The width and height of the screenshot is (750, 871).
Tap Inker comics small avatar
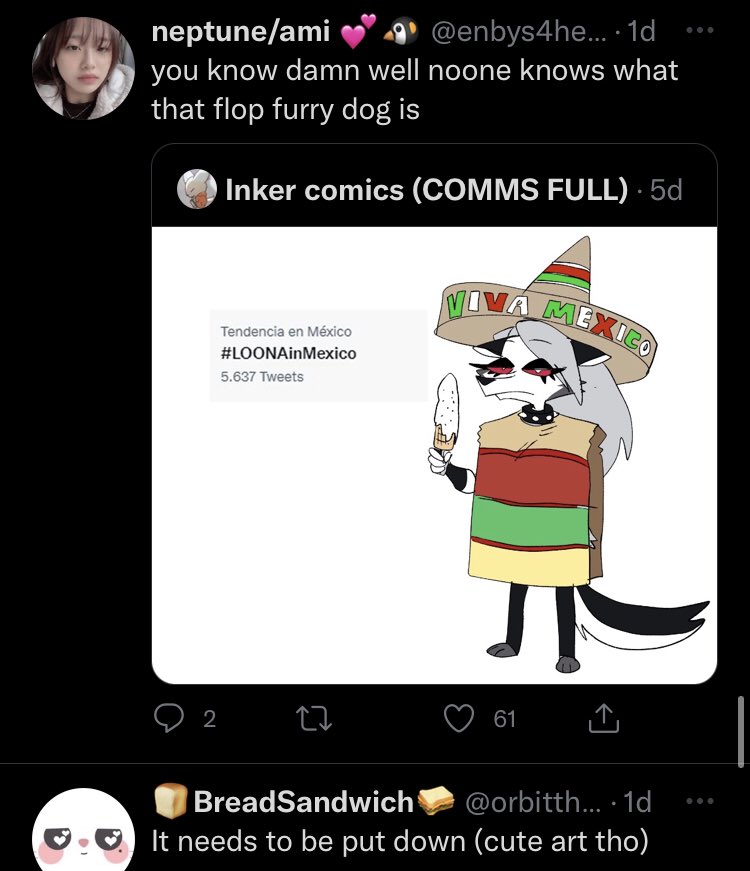(x=197, y=188)
